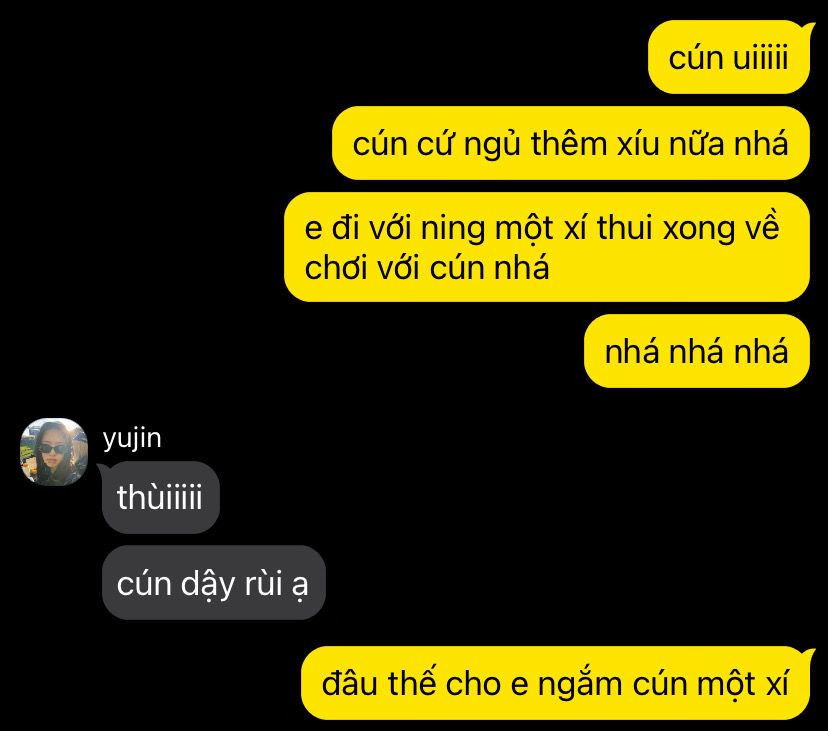Tap the two-line message starting 'e đi với ning'
This screenshot has height=731, width=828.
point(547,247)
